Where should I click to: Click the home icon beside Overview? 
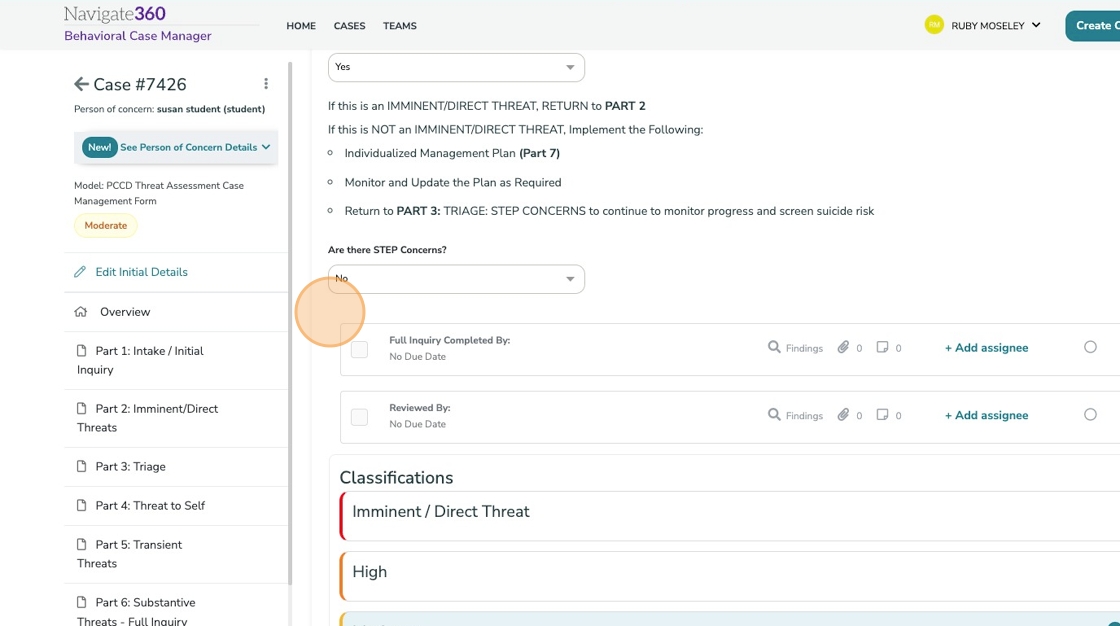81,312
